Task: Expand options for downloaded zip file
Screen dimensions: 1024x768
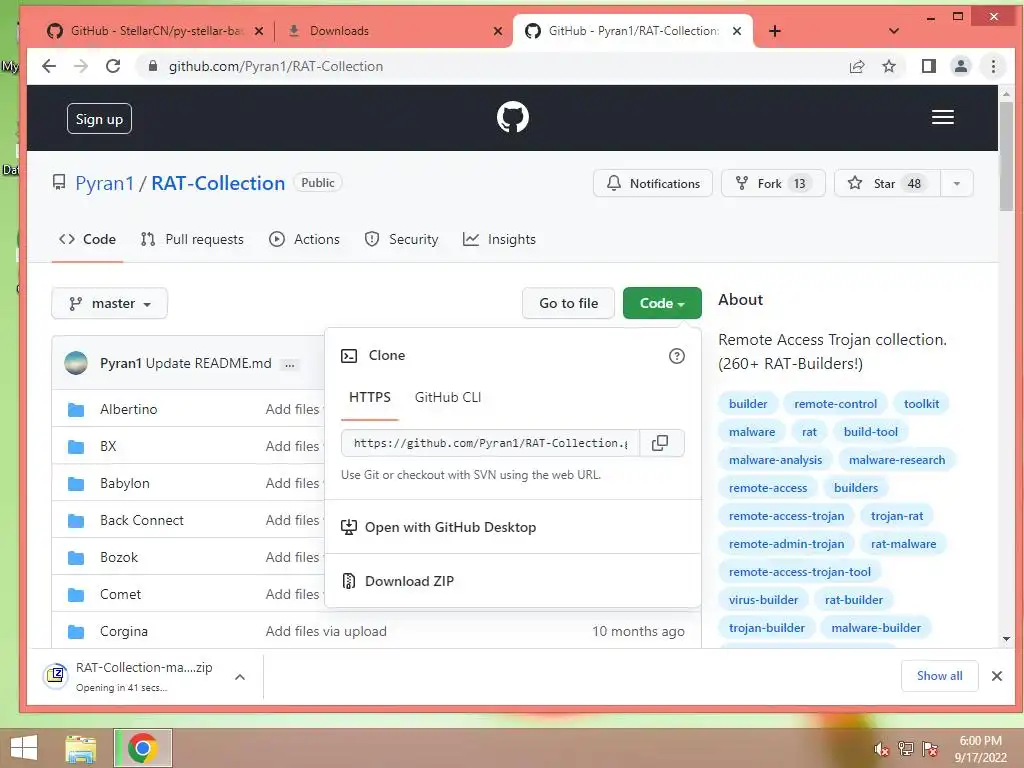Action: (x=240, y=677)
